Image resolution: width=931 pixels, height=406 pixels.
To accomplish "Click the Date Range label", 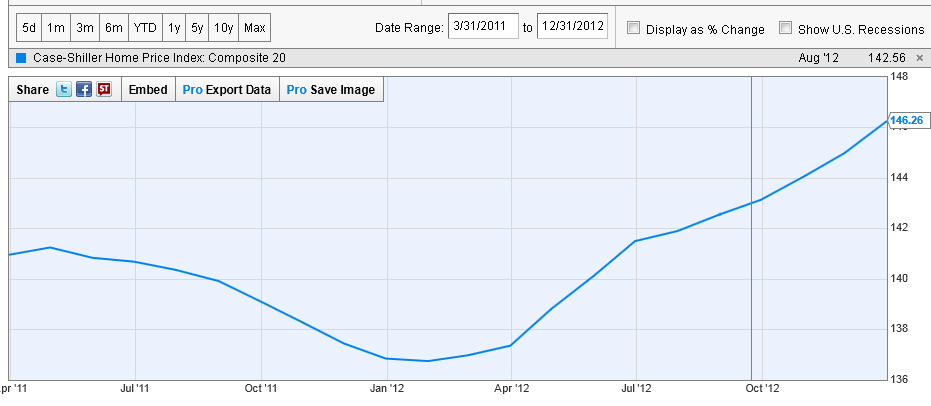I will 409,28.
